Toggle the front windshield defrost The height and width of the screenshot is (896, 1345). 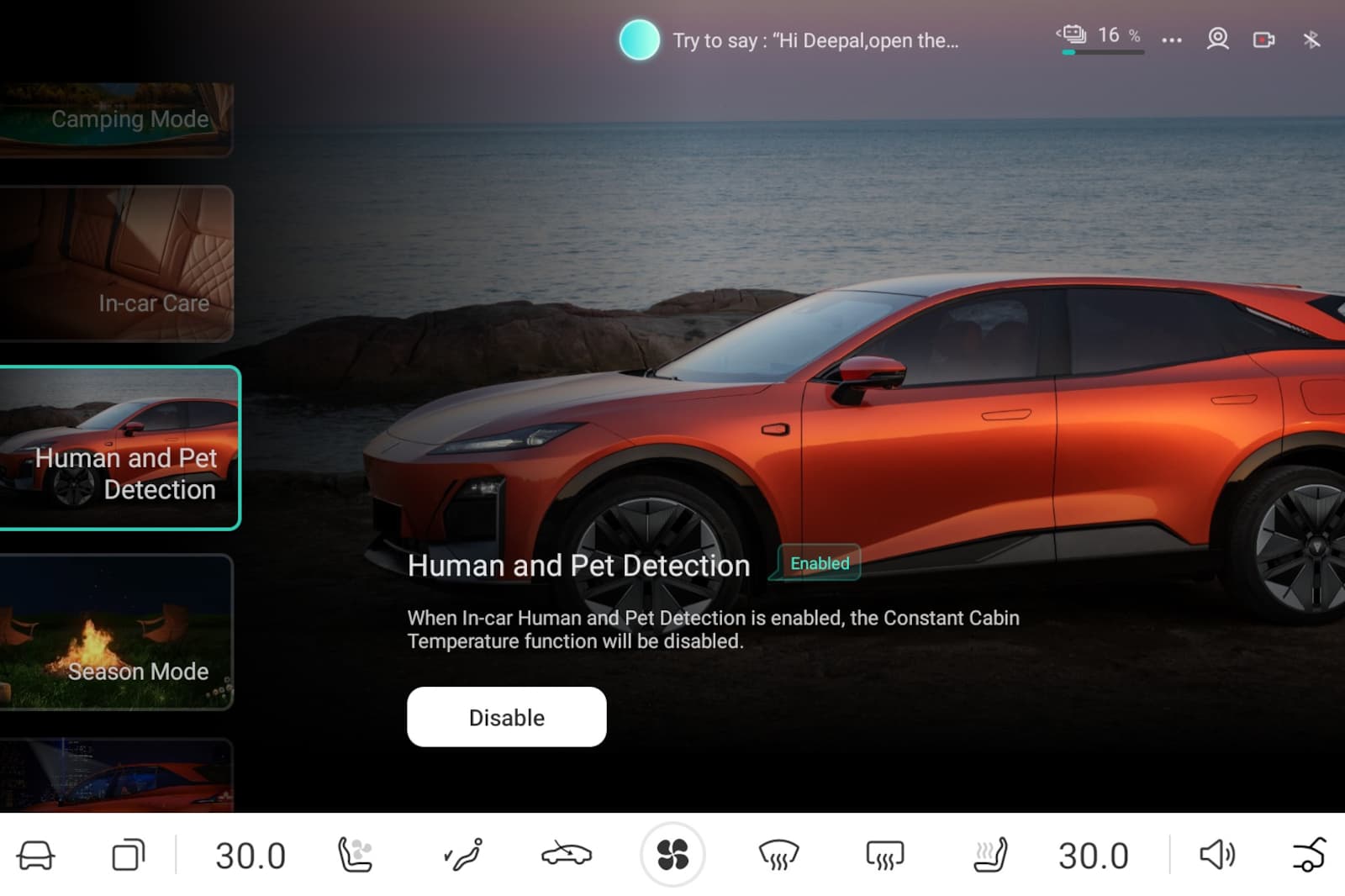tap(778, 855)
